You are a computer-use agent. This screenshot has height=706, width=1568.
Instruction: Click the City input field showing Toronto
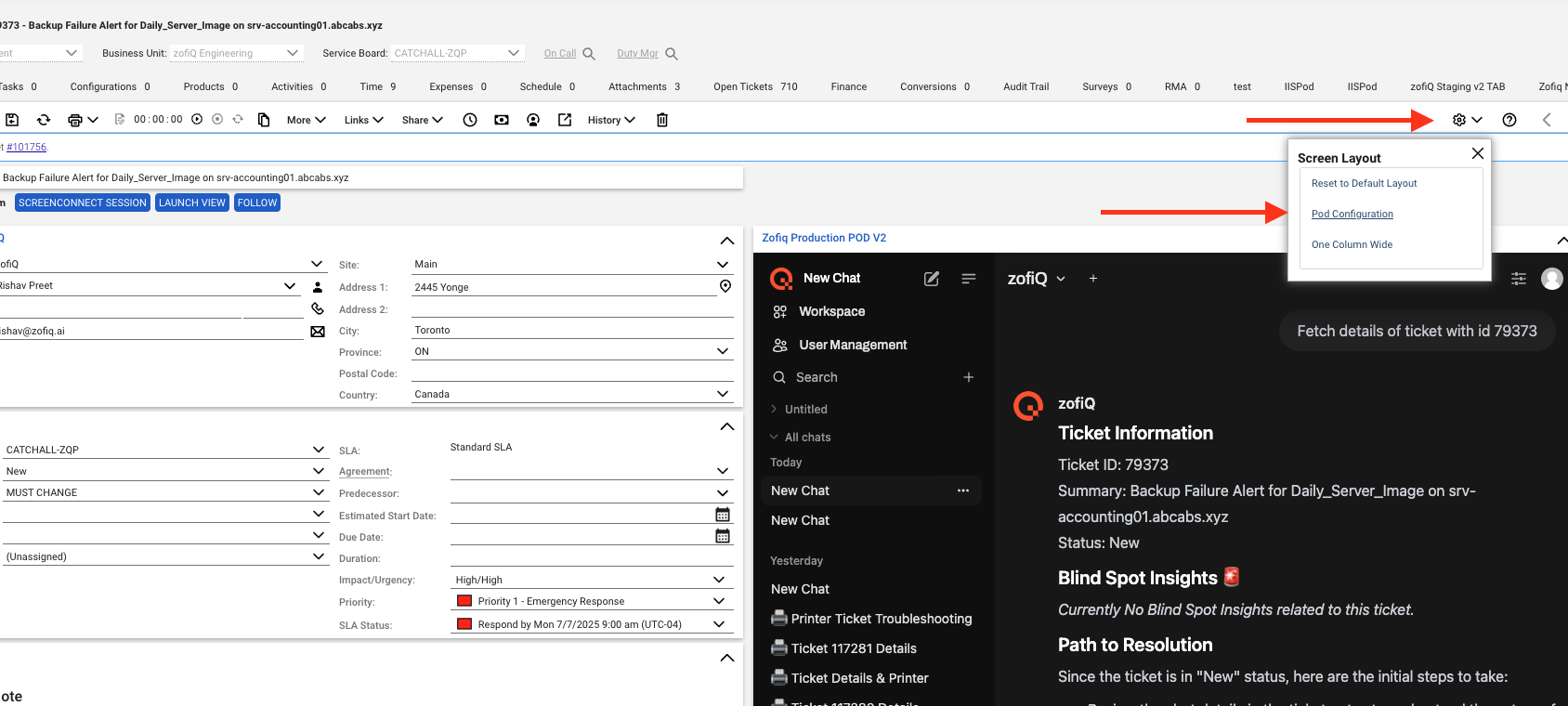(573, 330)
